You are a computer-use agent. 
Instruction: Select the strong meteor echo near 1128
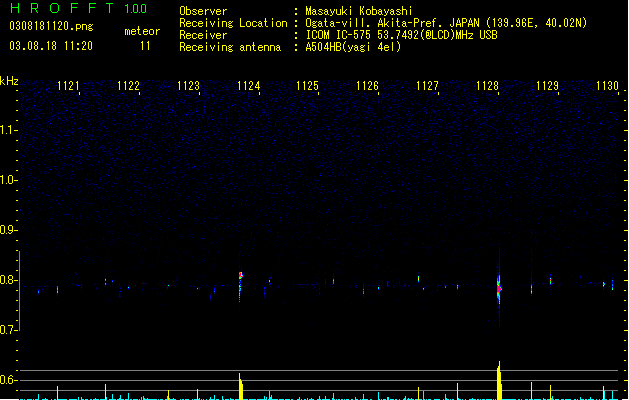tap(499, 287)
